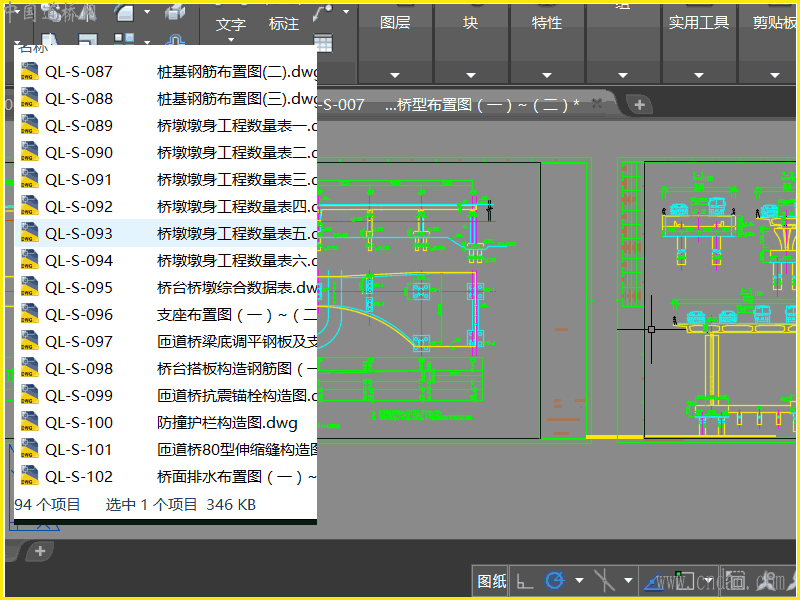Open the 实用工具 utilities panel
The width and height of the screenshot is (800, 600).
[x=699, y=23]
